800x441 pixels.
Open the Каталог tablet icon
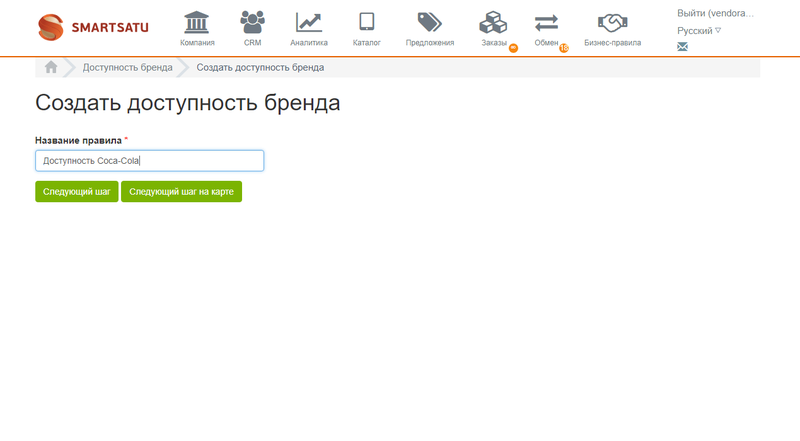(x=367, y=22)
